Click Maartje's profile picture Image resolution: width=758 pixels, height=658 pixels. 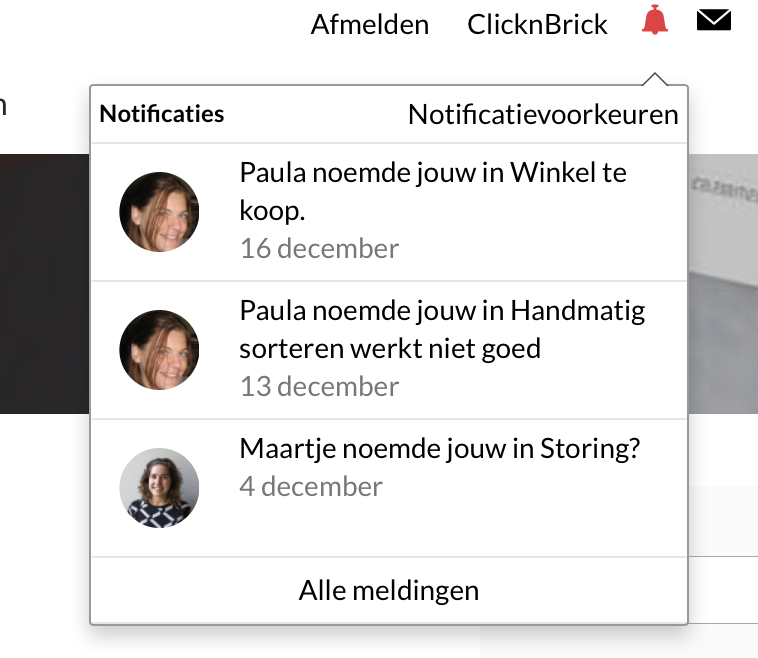pyautogui.click(x=159, y=487)
